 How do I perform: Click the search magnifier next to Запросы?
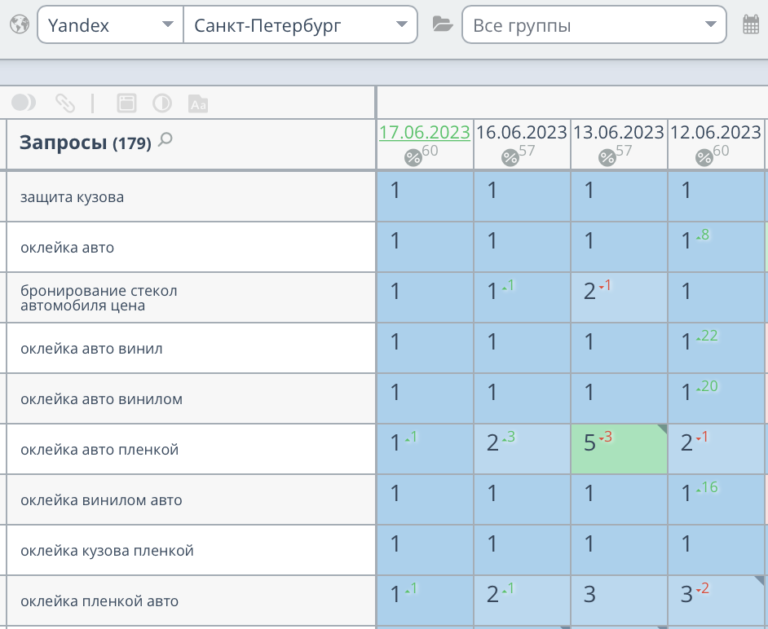pos(166,141)
